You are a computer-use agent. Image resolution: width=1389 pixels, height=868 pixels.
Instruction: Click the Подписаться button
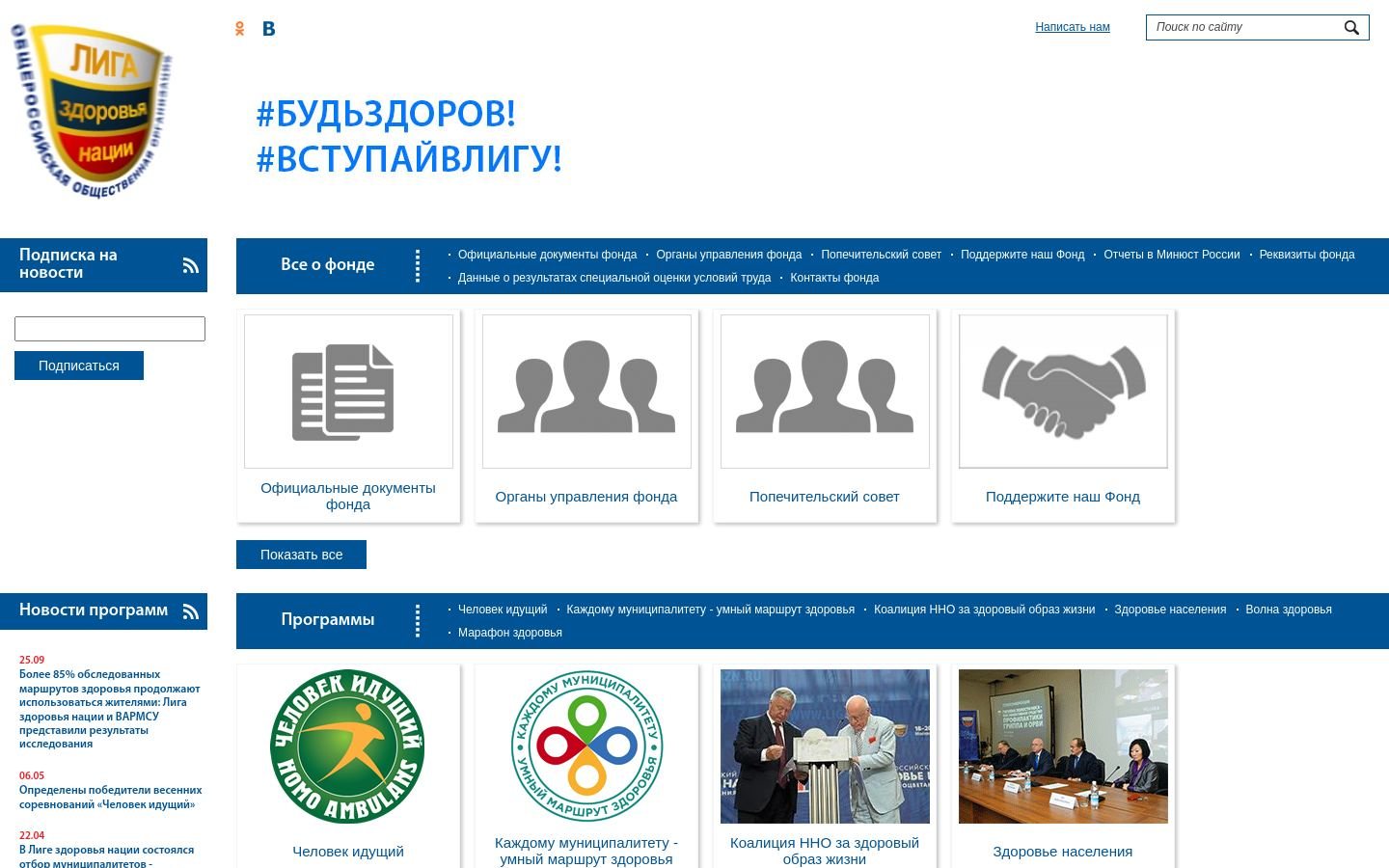[79, 366]
